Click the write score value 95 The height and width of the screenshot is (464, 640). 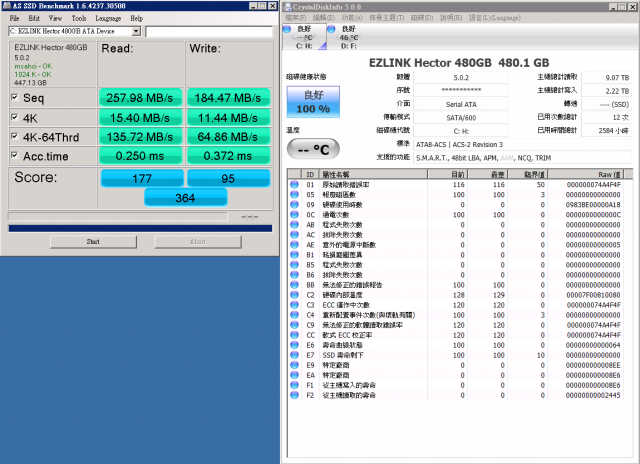point(228,178)
